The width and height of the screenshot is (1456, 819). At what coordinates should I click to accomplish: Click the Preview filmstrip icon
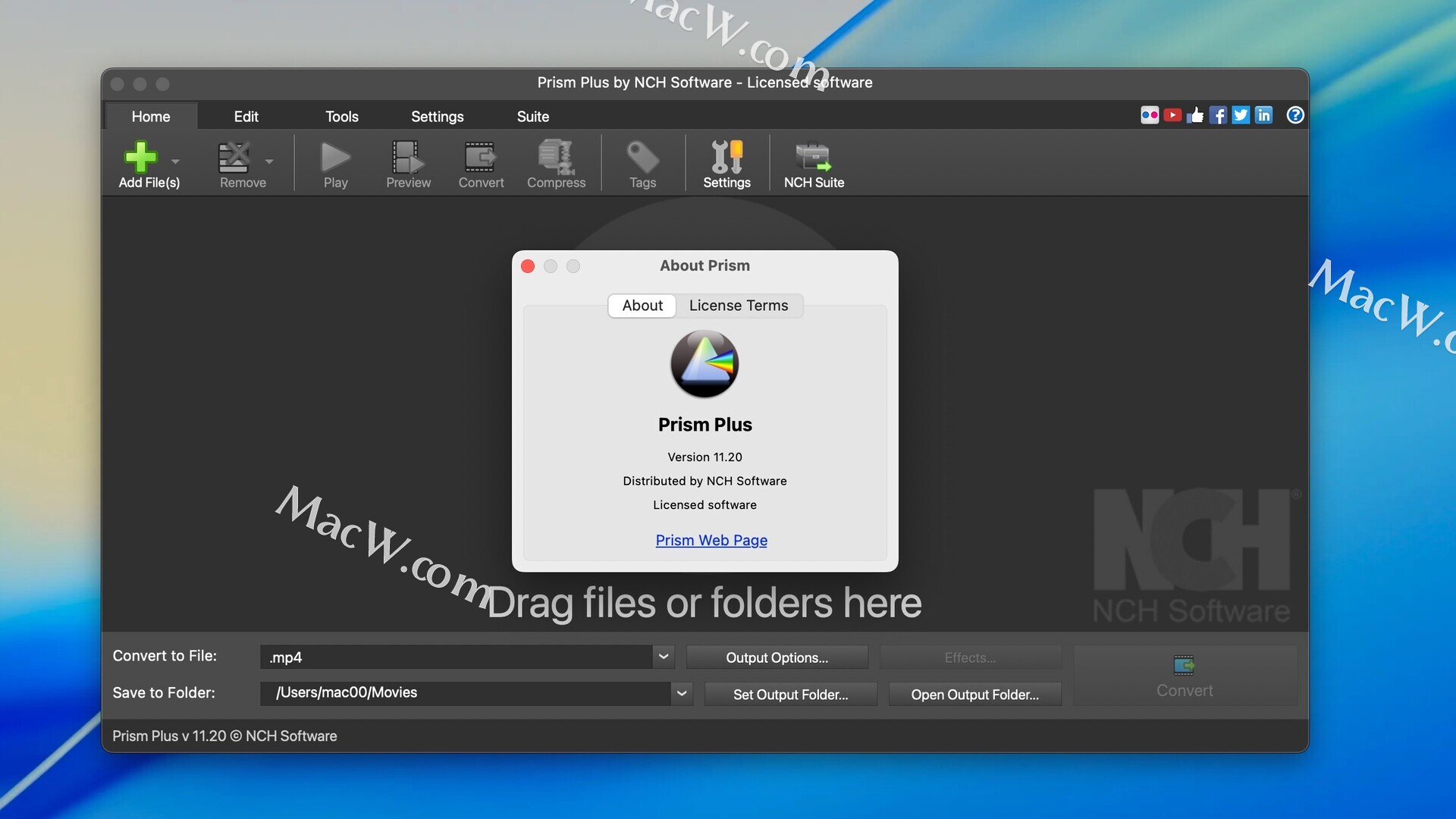coord(408,157)
